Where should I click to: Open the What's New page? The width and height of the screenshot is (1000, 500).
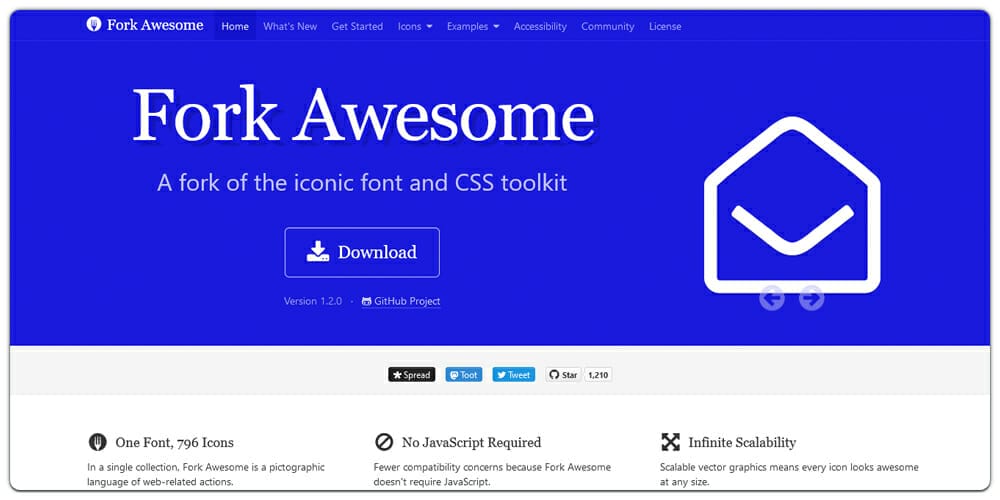[290, 26]
